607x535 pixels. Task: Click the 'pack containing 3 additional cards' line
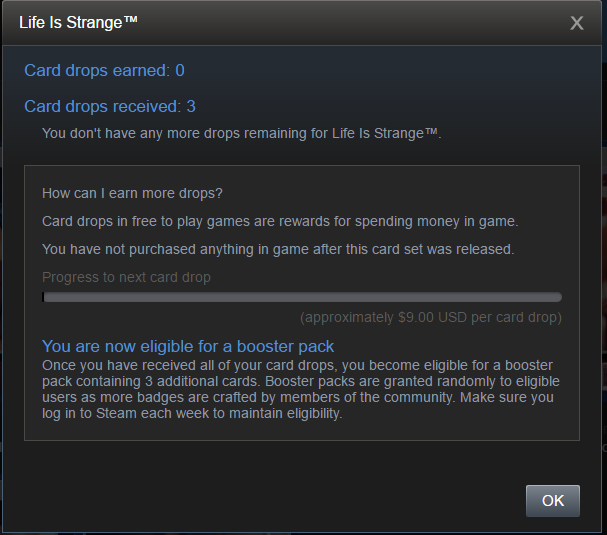301,381
